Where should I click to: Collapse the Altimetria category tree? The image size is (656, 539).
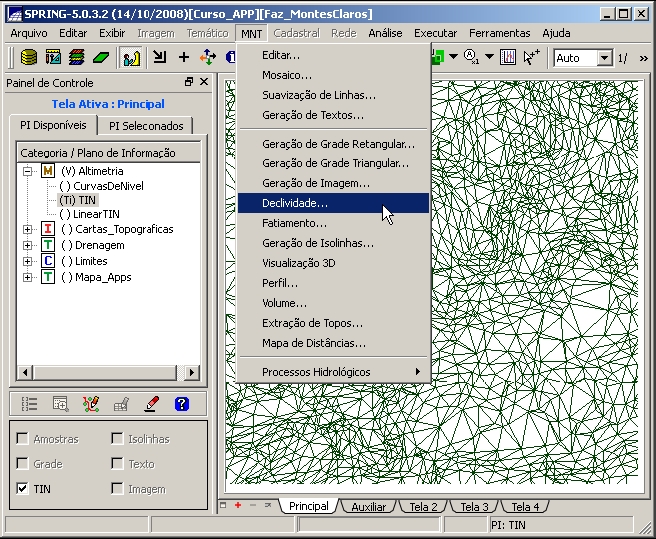click(x=28, y=171)
